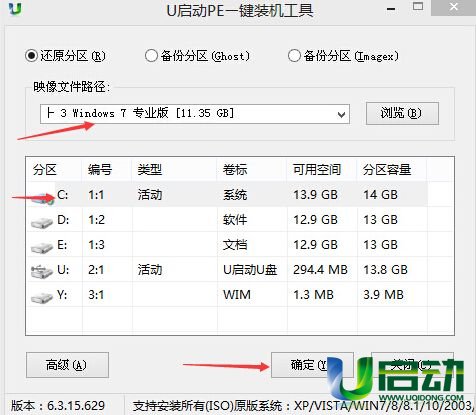Minimize the U启动PE window

(391, 9)
